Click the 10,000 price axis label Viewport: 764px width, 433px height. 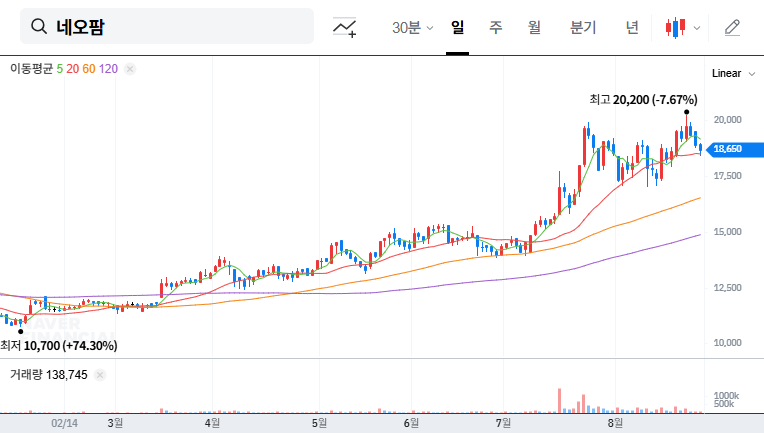pyautogui.click(x=727, y=343)
